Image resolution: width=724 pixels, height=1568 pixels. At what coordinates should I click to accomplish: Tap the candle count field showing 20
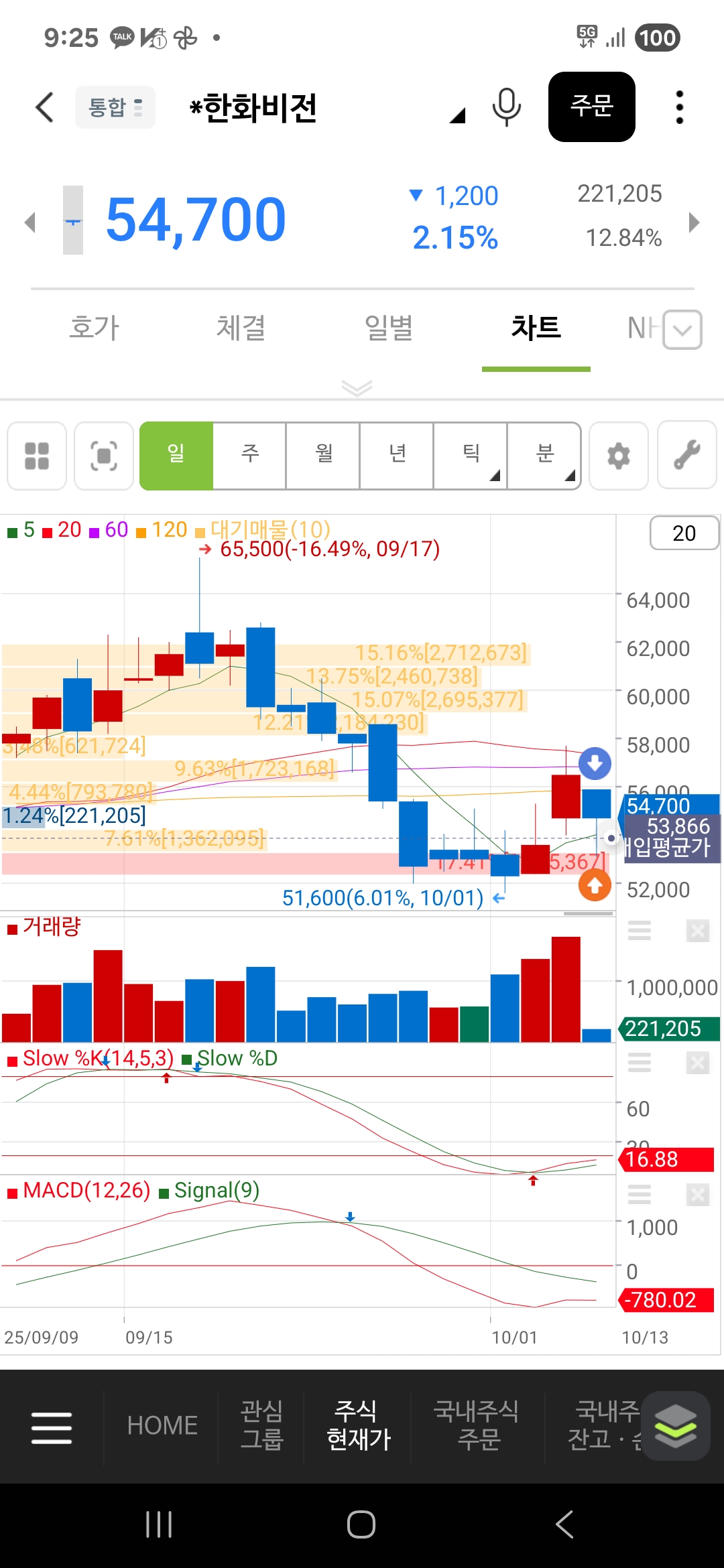(684, 533)
